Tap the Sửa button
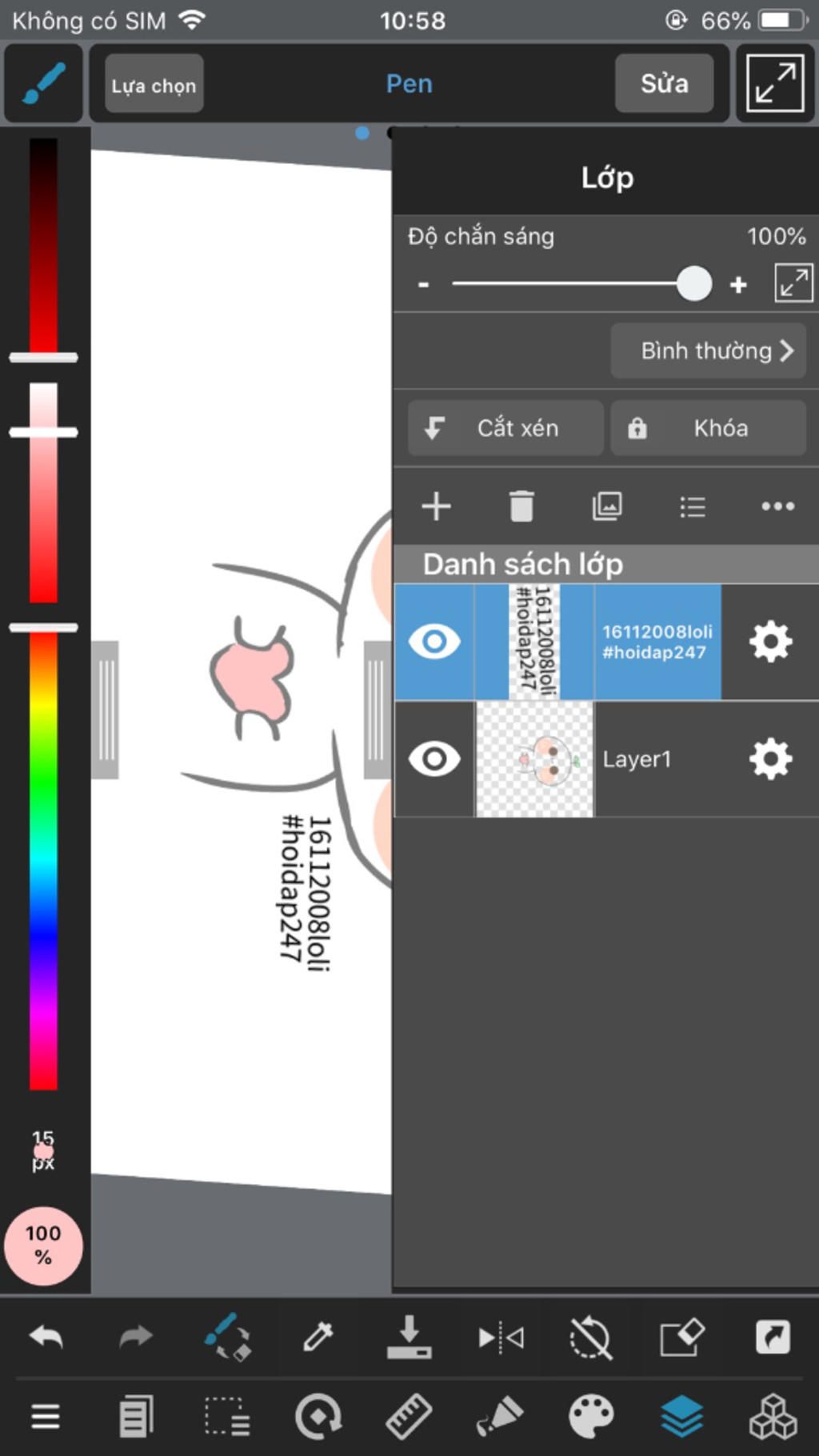Screen dimensions: 819x1456 coord(664,83)
